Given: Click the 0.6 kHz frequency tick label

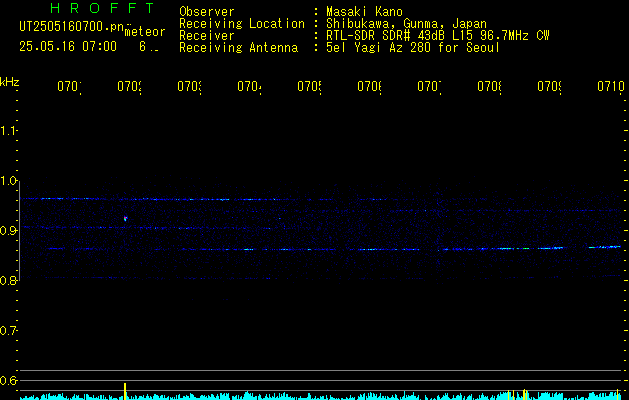Looking at the screenshot, I should [8, 380].
